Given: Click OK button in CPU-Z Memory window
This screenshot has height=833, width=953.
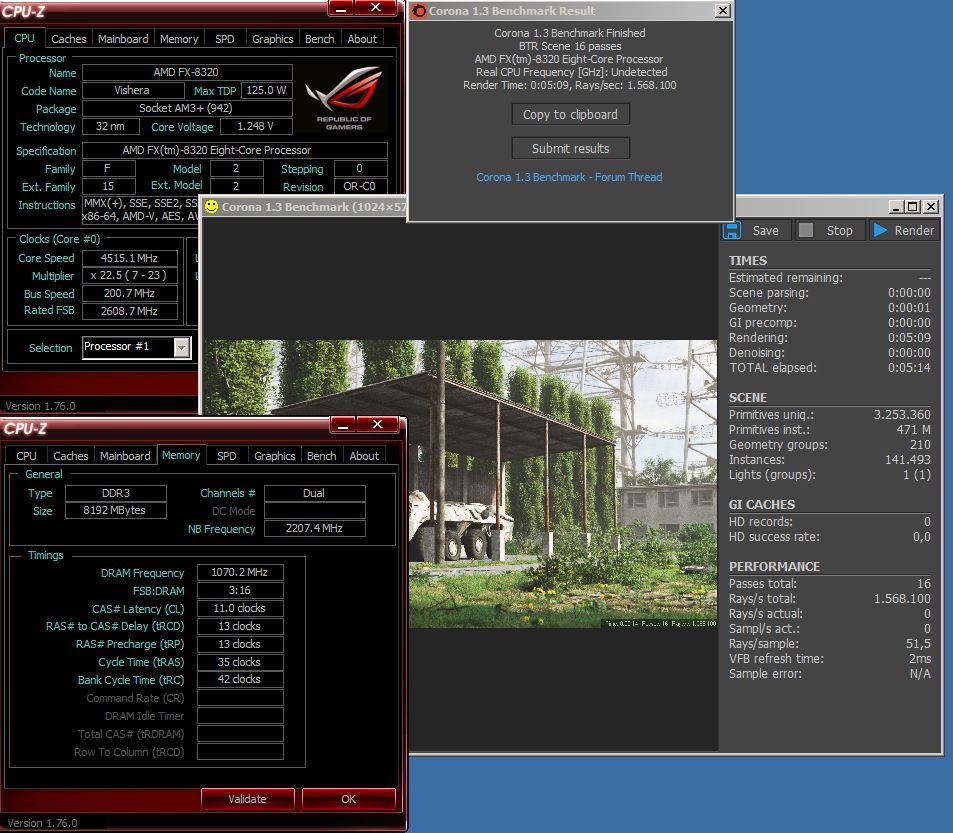Looking at the screenshot, I should point(348,798).
